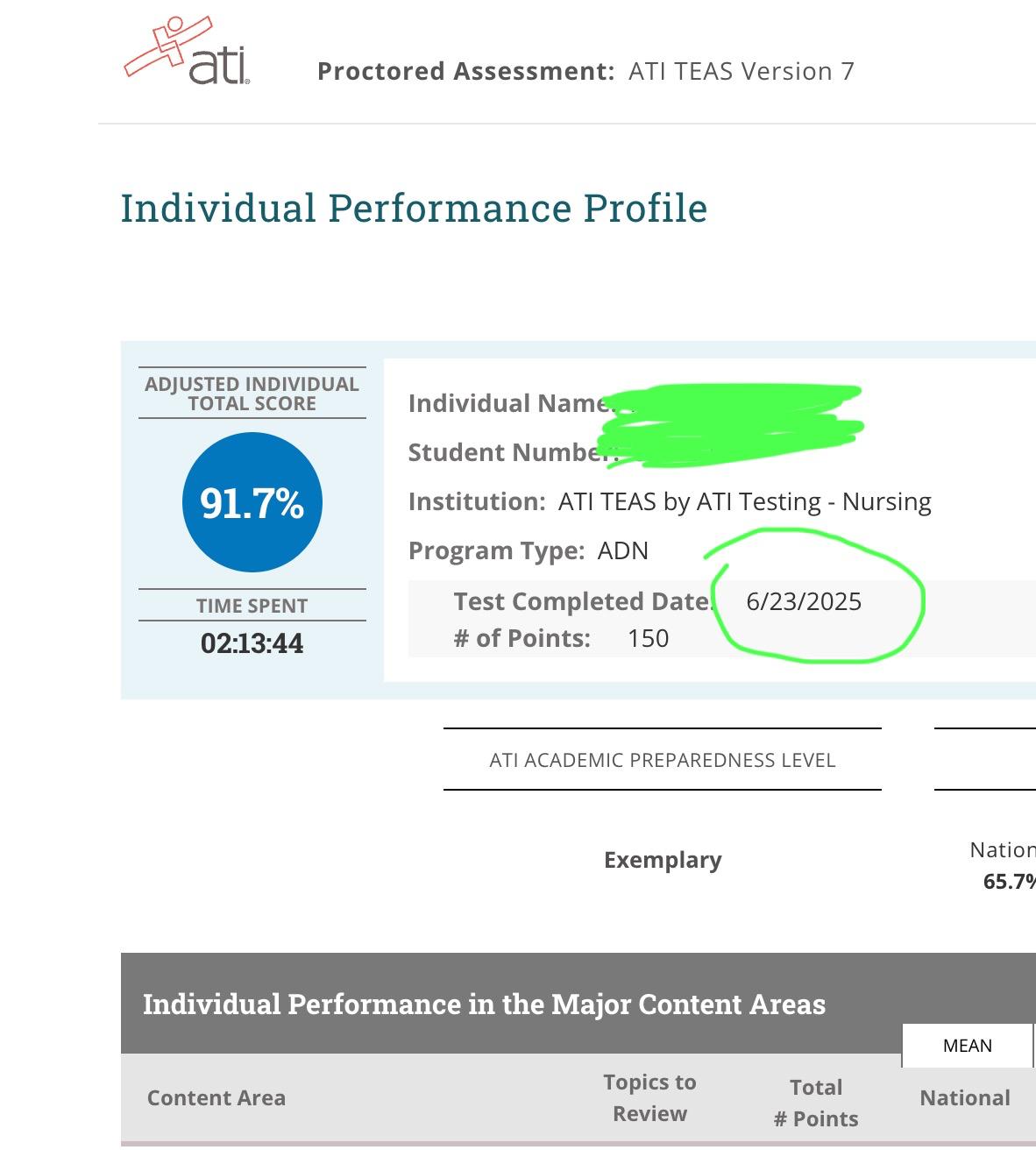1036x1150 pixels.
Task: Select the "ATI TEAS Version 7" assessment title
Action: (741, 72)
